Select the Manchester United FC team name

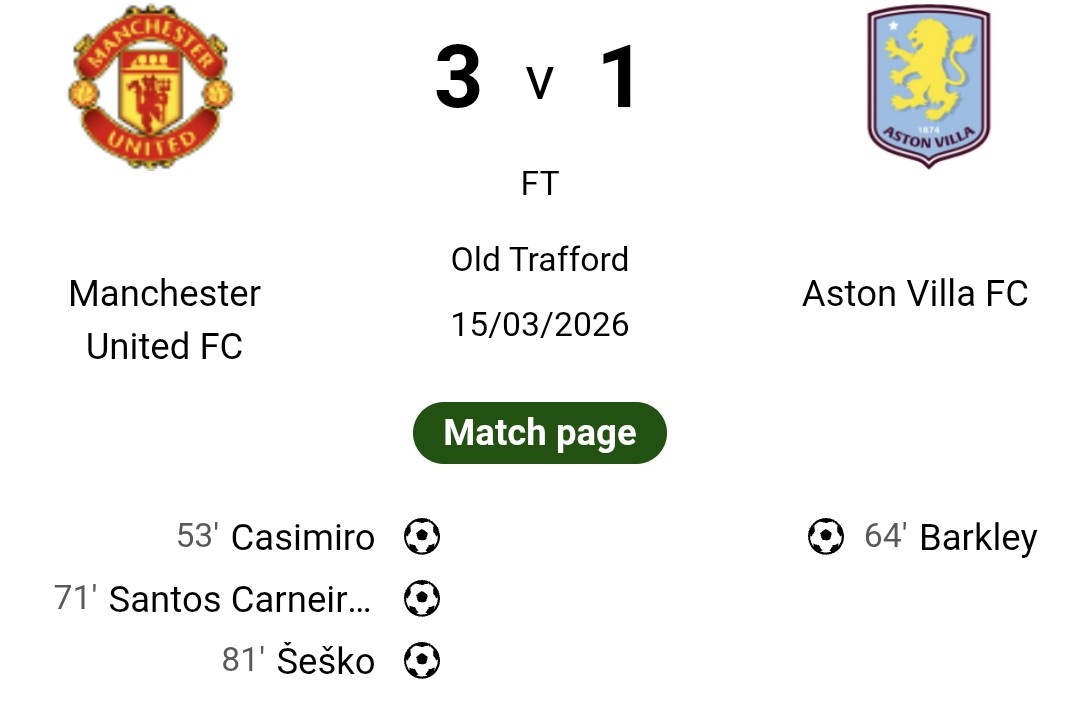165,319
